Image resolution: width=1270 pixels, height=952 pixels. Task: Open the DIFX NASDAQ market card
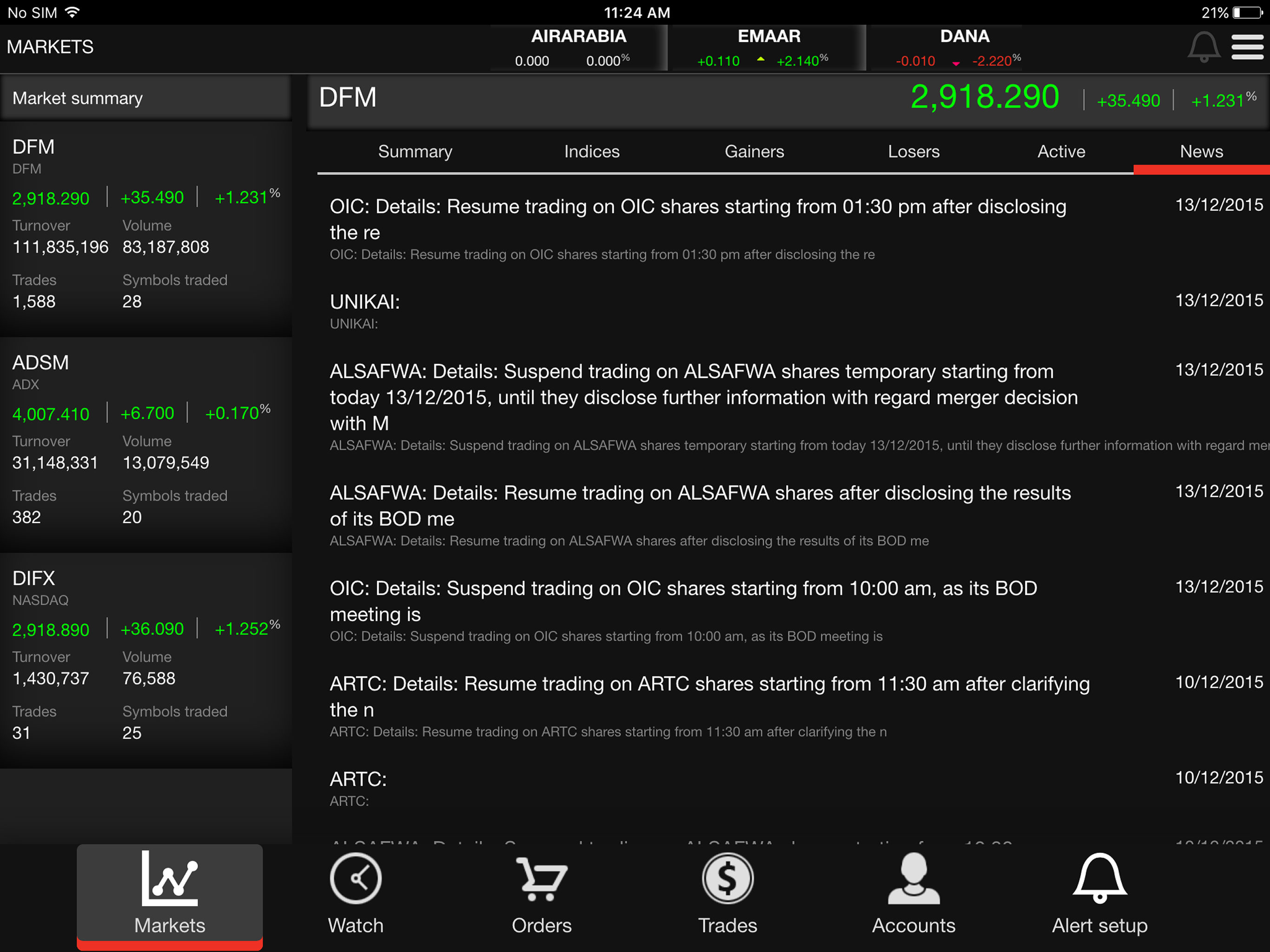click(146, 661)
